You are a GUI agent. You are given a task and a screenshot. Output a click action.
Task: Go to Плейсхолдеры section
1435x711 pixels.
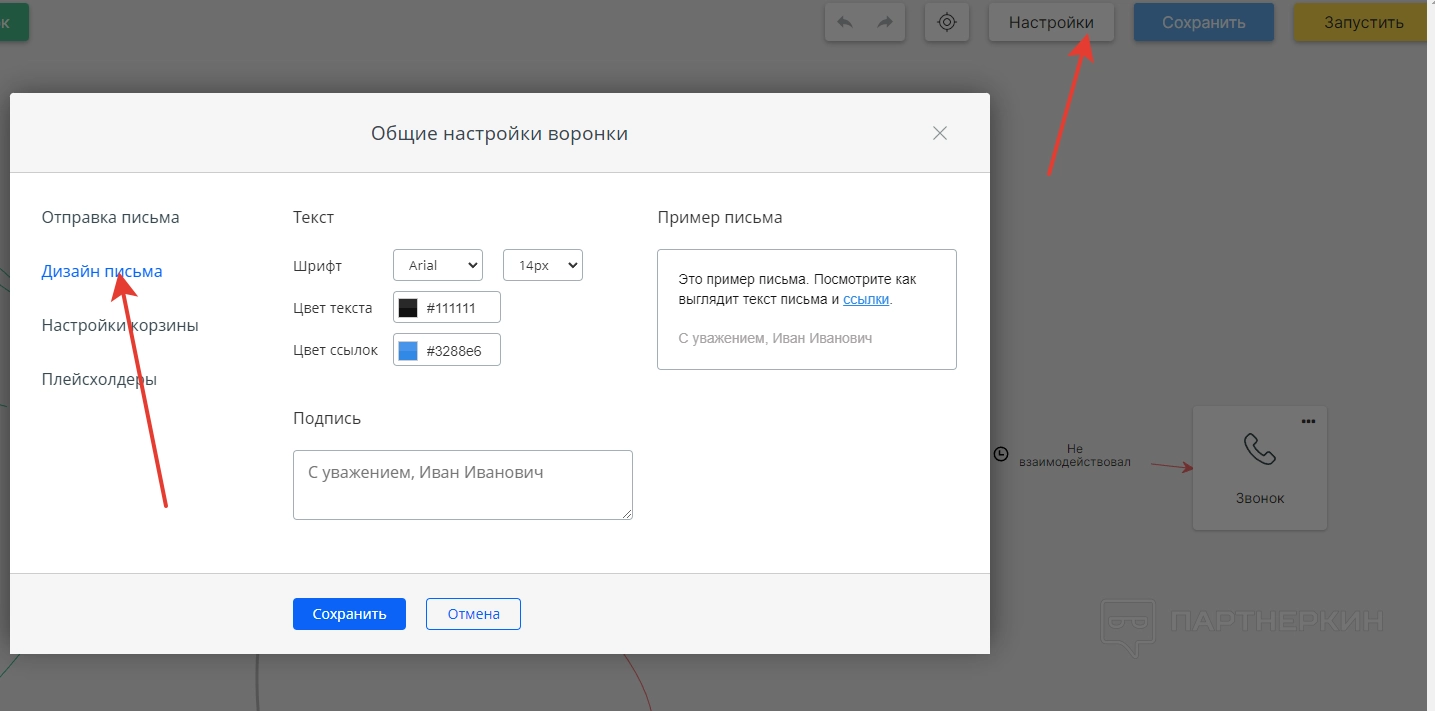coord(99,379)
